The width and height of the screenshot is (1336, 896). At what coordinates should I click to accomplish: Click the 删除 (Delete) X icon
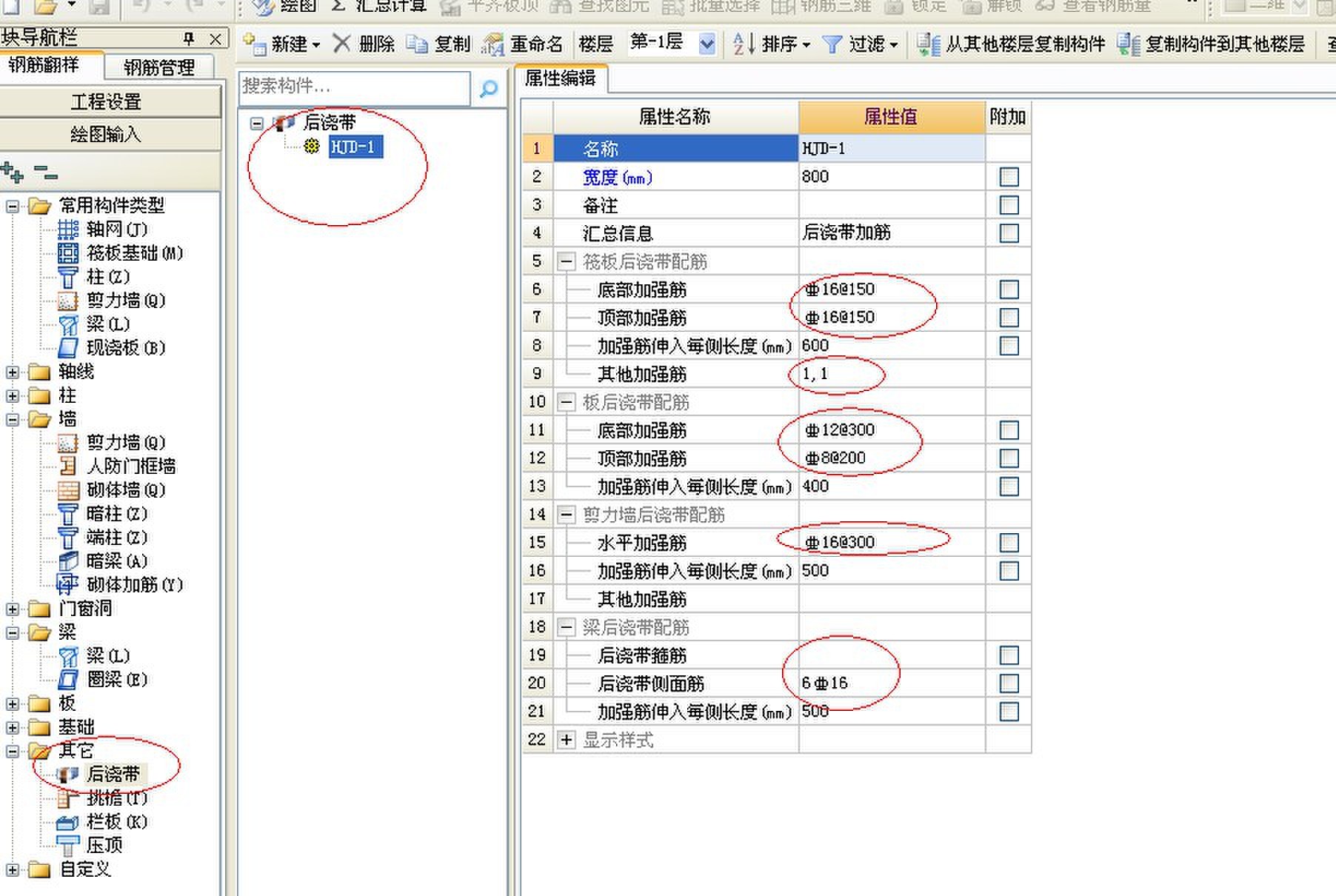[341, 44]
